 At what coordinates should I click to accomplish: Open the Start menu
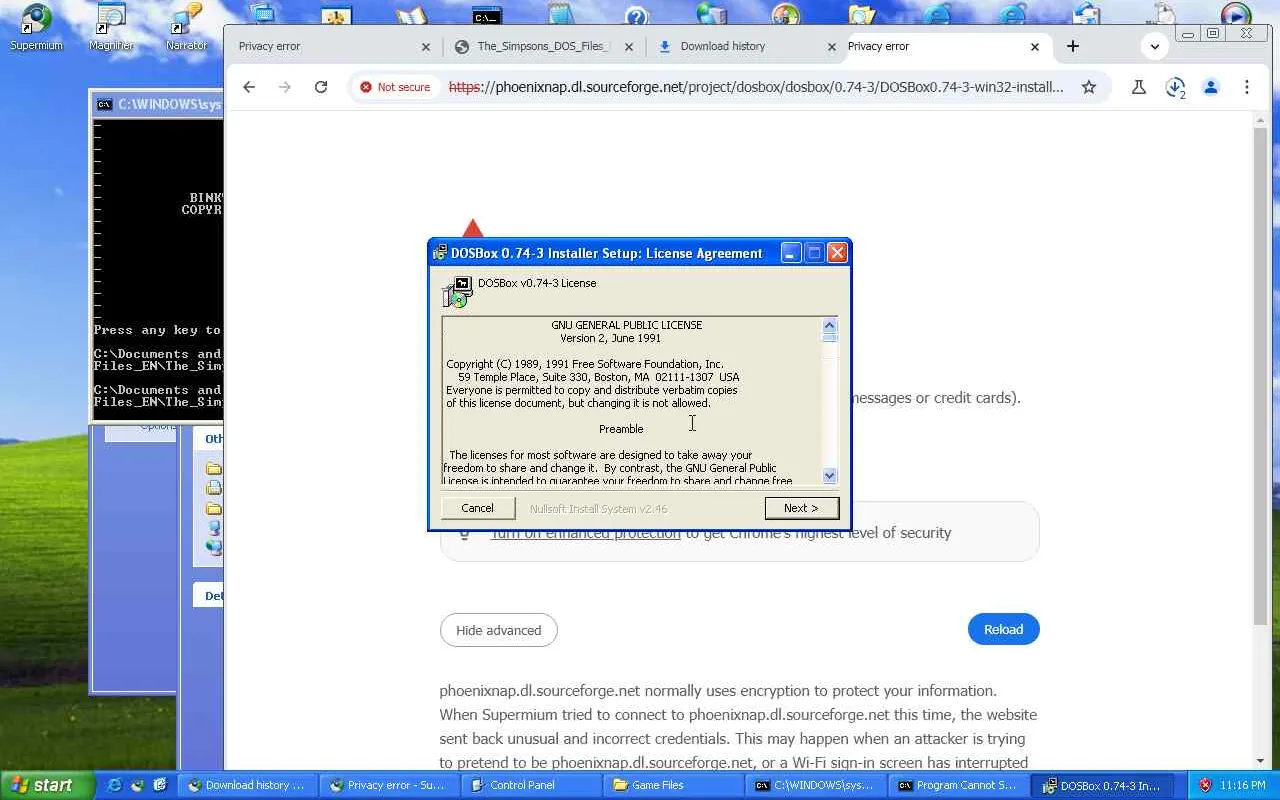(47, 785)
